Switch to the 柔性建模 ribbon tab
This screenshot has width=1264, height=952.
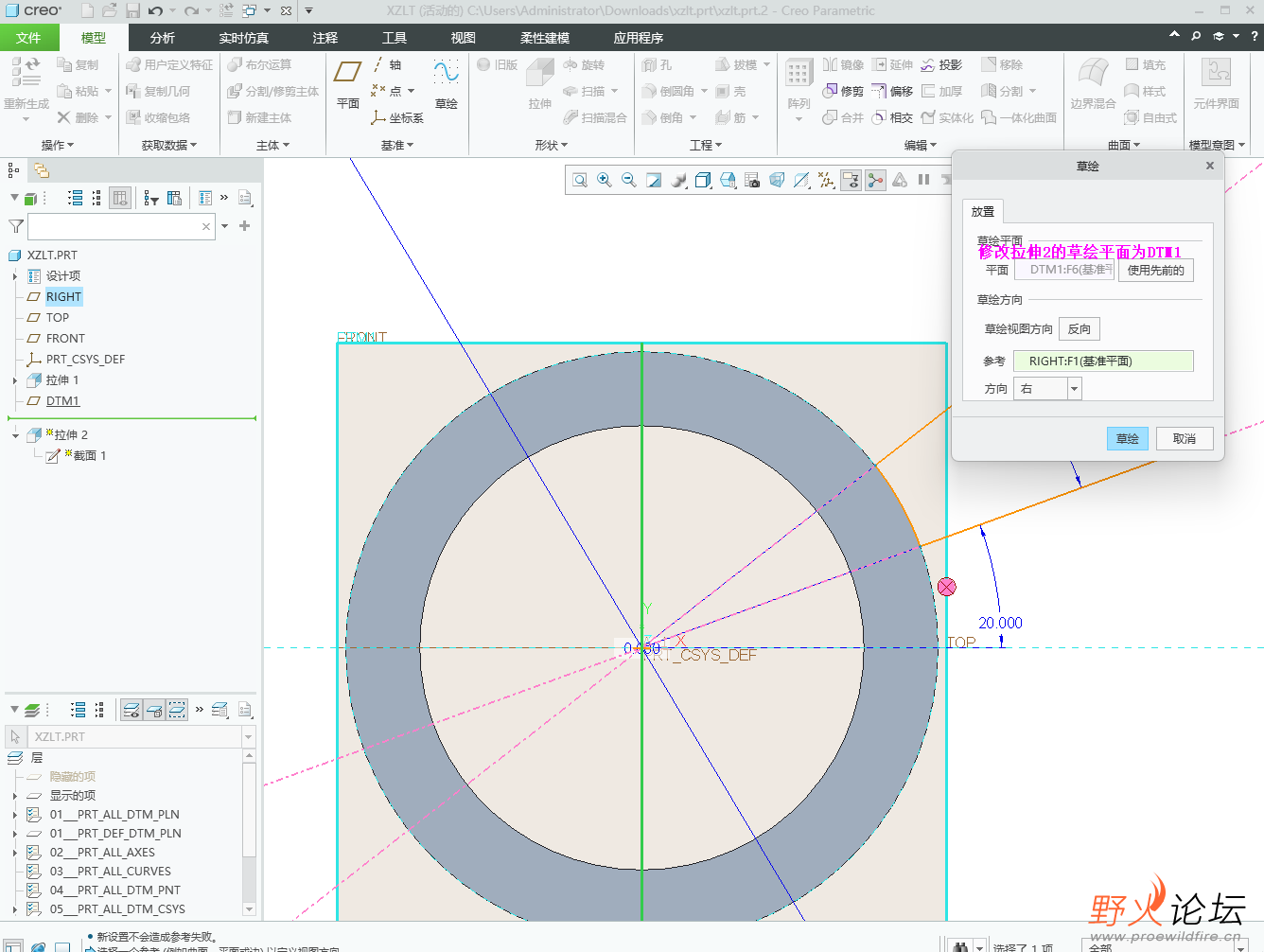click(x=545, y=38)
